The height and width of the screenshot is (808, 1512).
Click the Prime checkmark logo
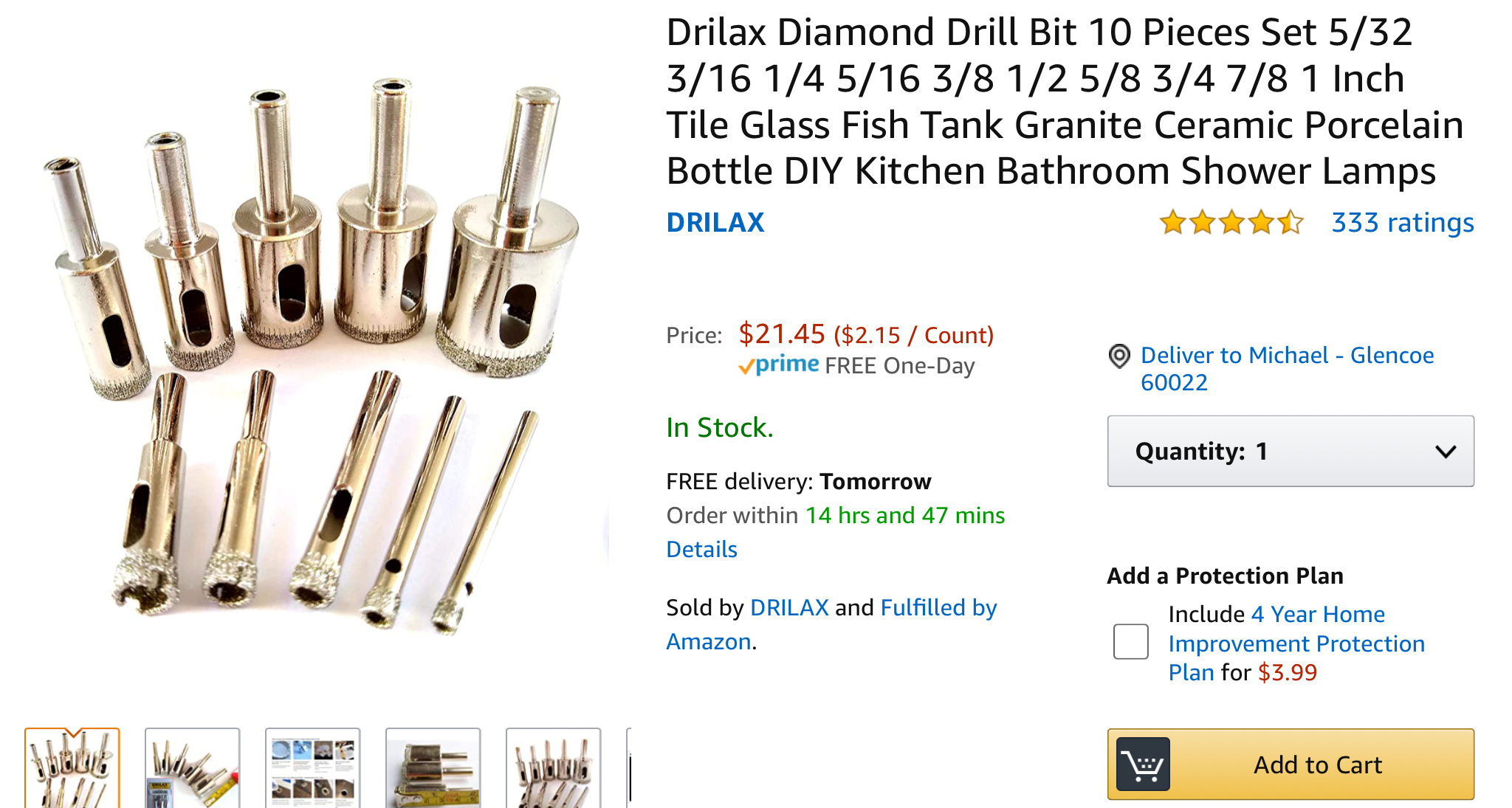[779, 365]
